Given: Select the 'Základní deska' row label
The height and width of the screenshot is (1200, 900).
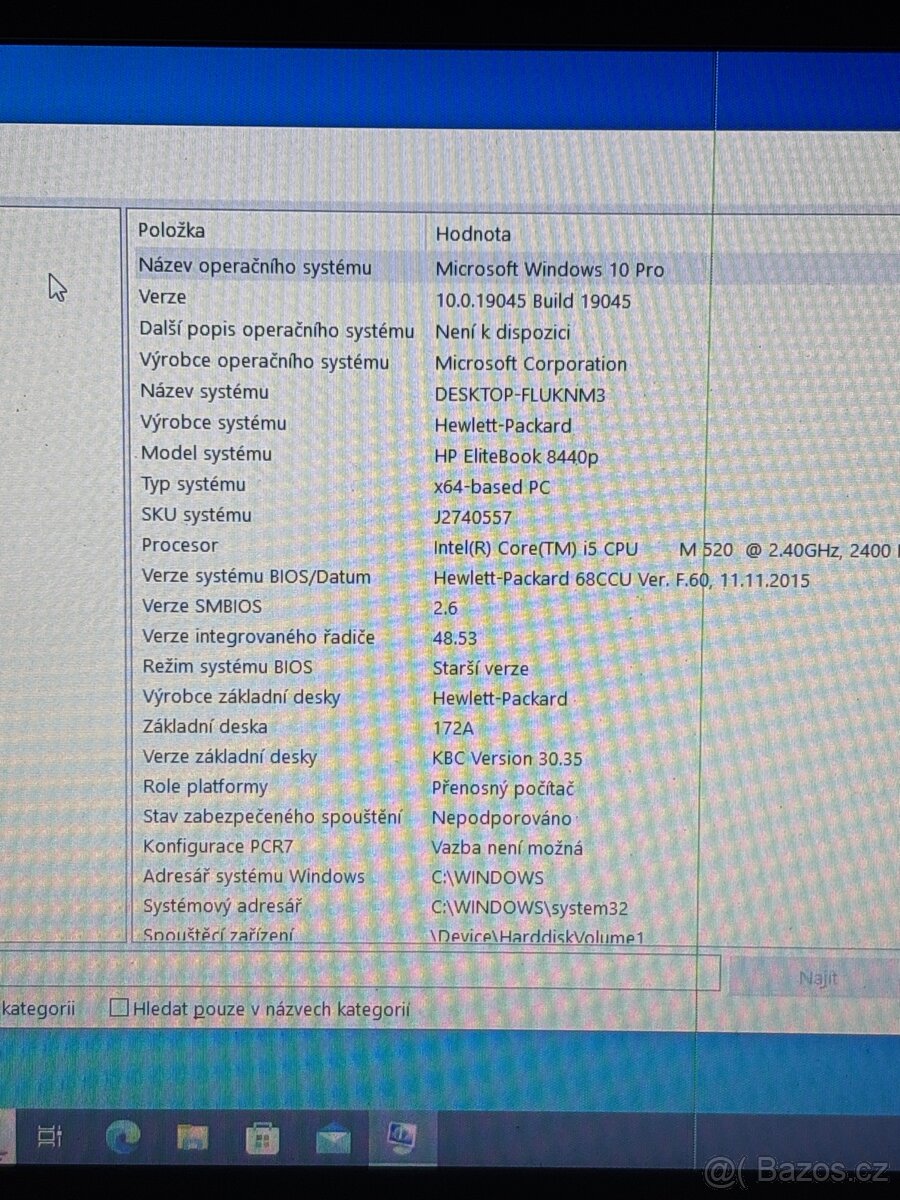Looking at the screenshot, I should pos(205,726).
